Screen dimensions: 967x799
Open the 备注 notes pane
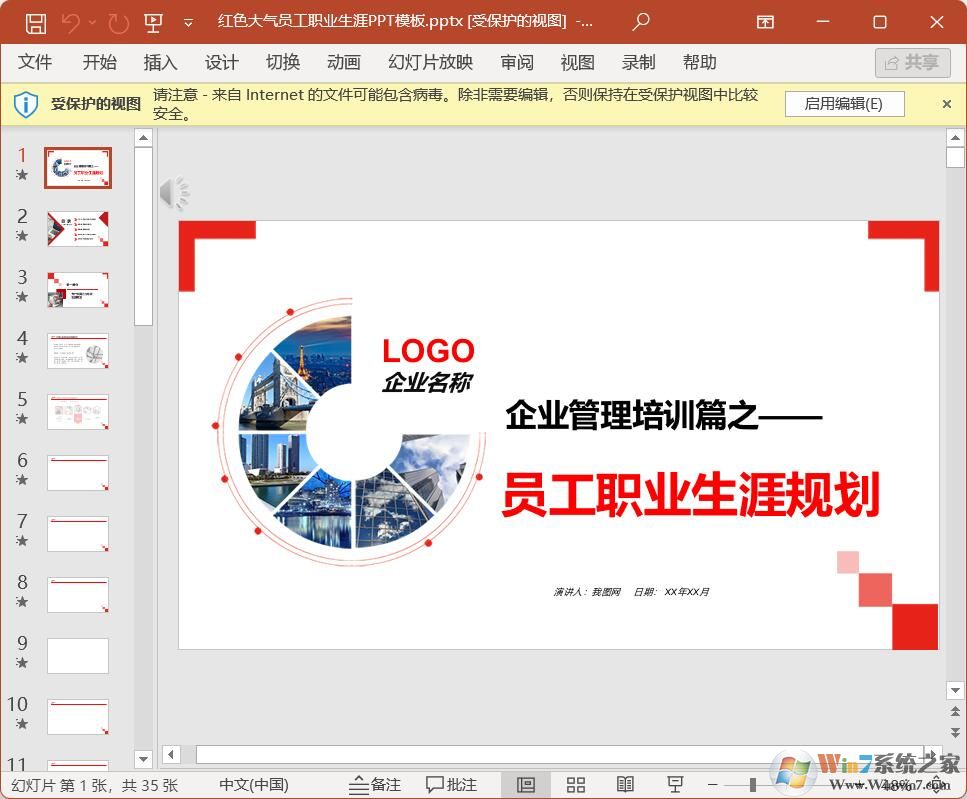(375, 784)
